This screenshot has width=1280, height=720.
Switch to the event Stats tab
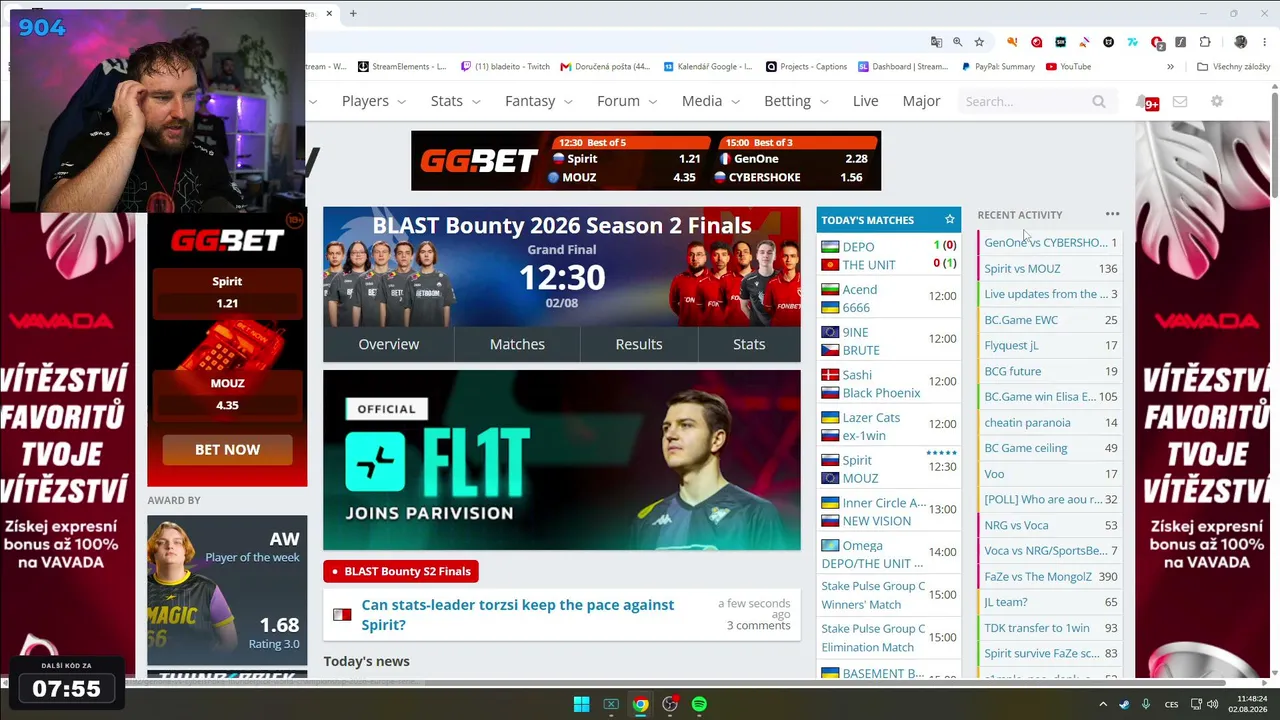tap(749, 344)
